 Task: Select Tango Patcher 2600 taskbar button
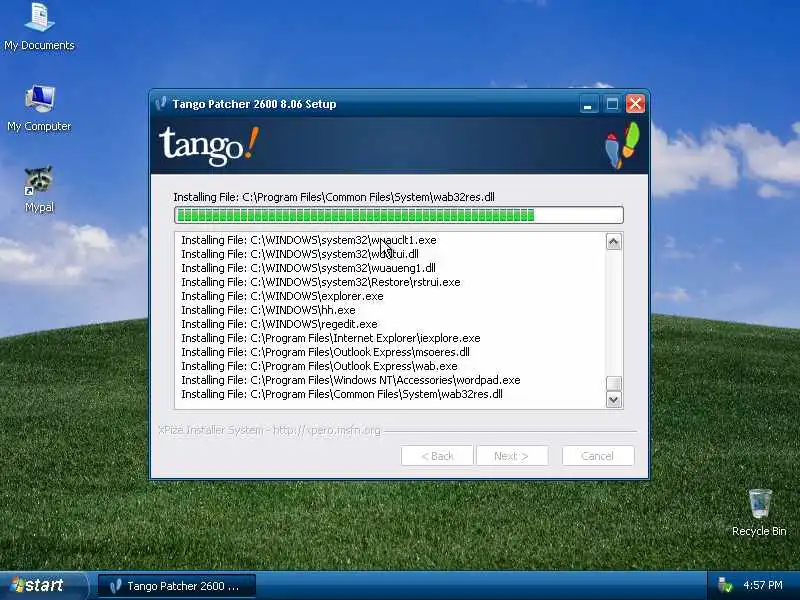[x=177, y=586]
